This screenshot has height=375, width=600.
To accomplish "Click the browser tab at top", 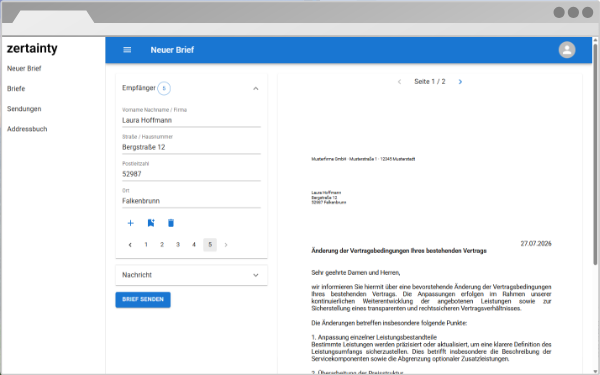I will (54, 16).
